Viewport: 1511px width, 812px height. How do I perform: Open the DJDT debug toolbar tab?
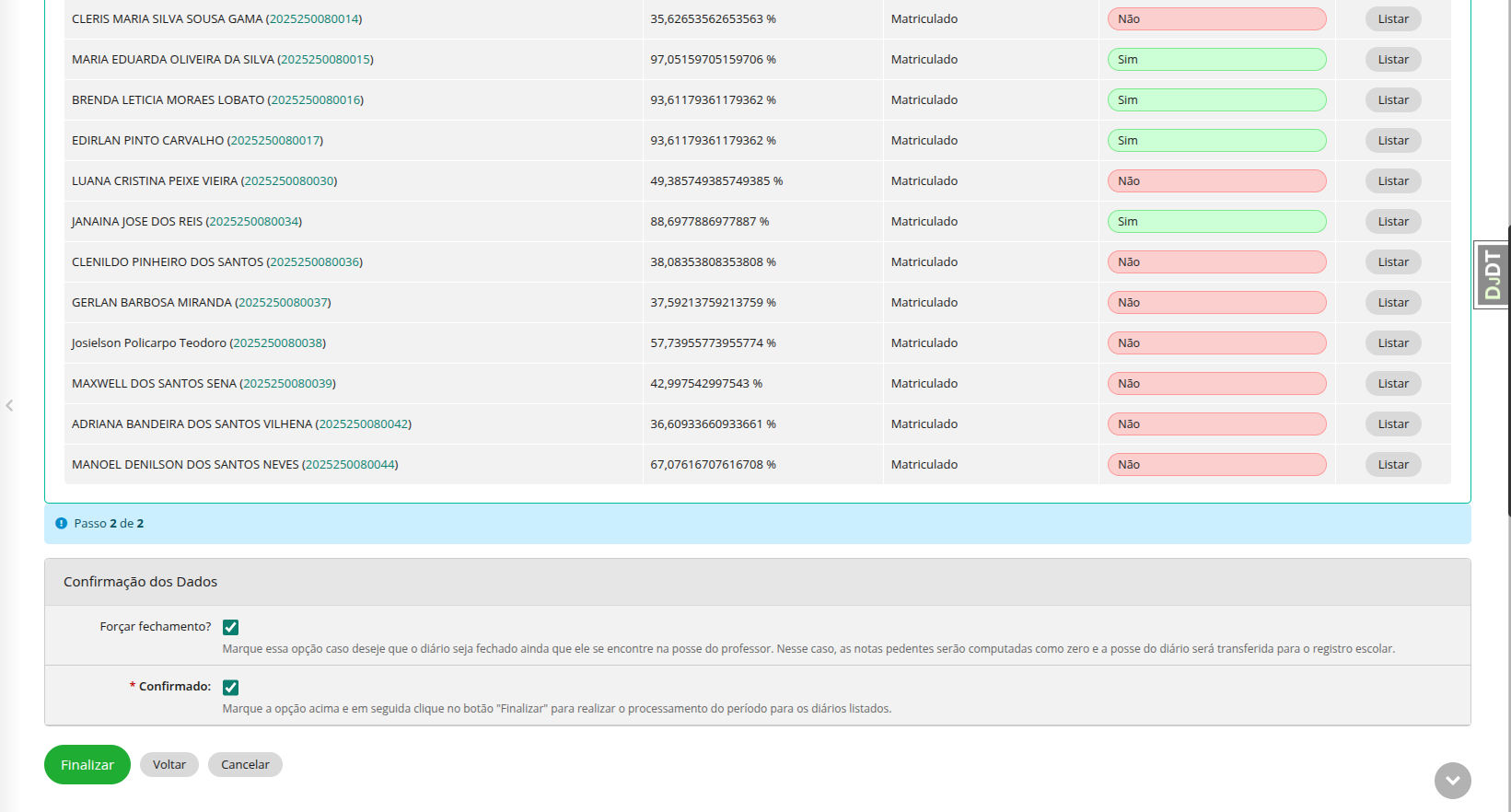pyautogui.click(x=1492, y=274)
